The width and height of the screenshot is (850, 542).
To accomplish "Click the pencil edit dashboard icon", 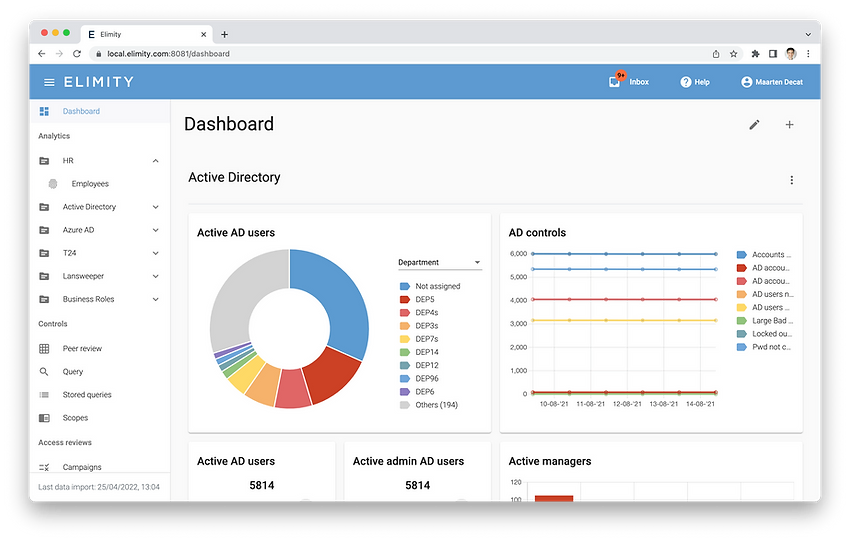I will 754,125.
